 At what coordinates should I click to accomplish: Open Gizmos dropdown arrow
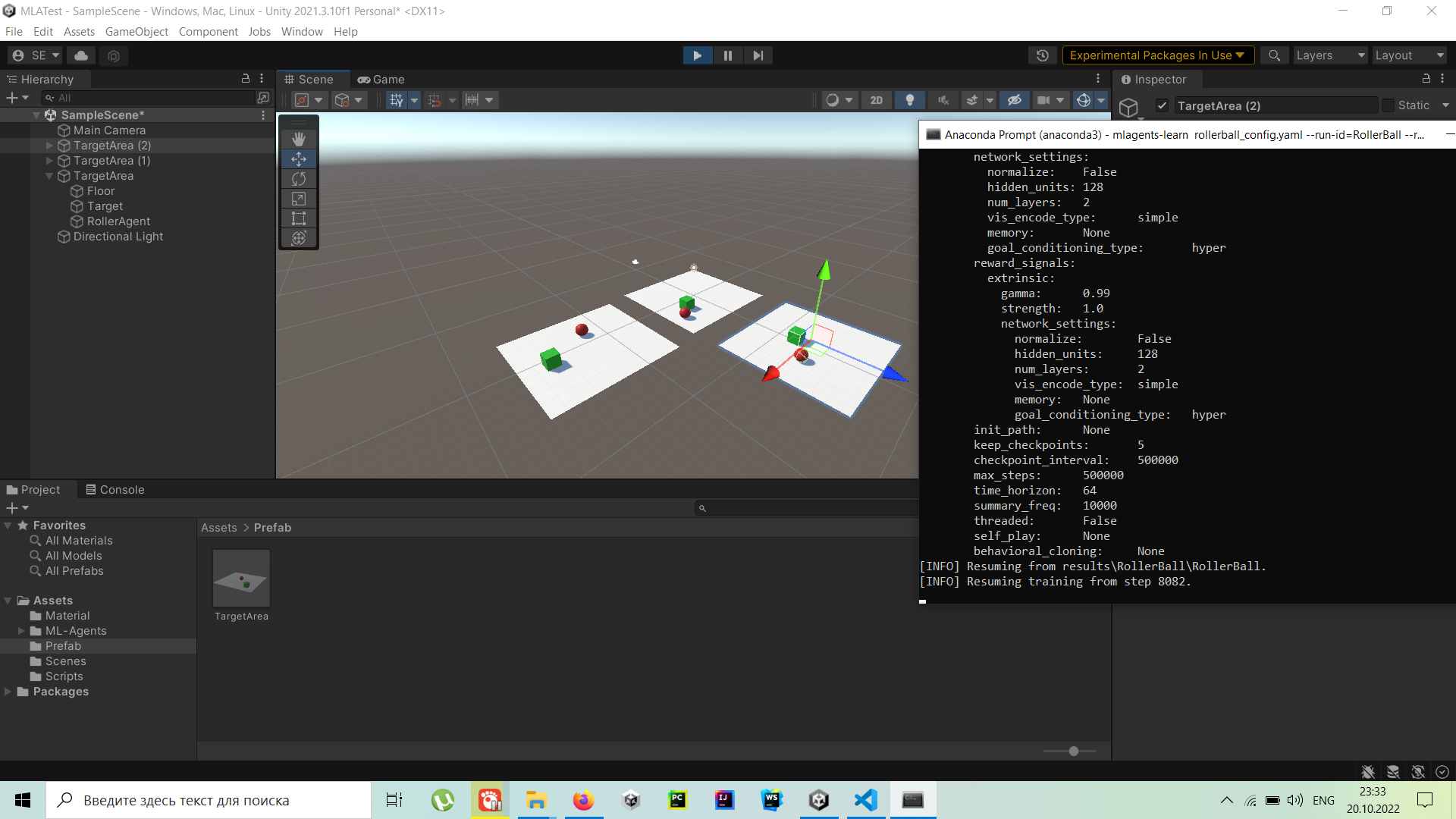(x=1101, y=100)
